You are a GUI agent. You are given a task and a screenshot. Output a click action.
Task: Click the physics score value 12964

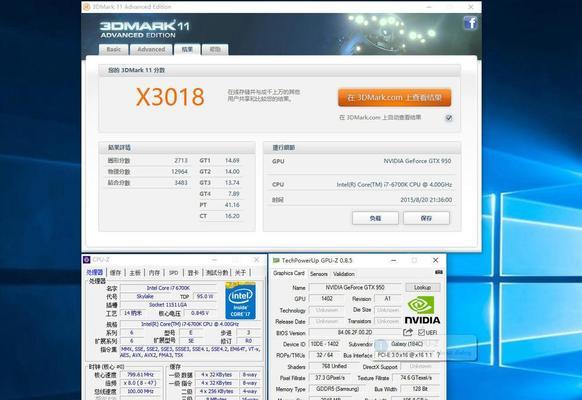pyautogui.click(x=179, y=172)
